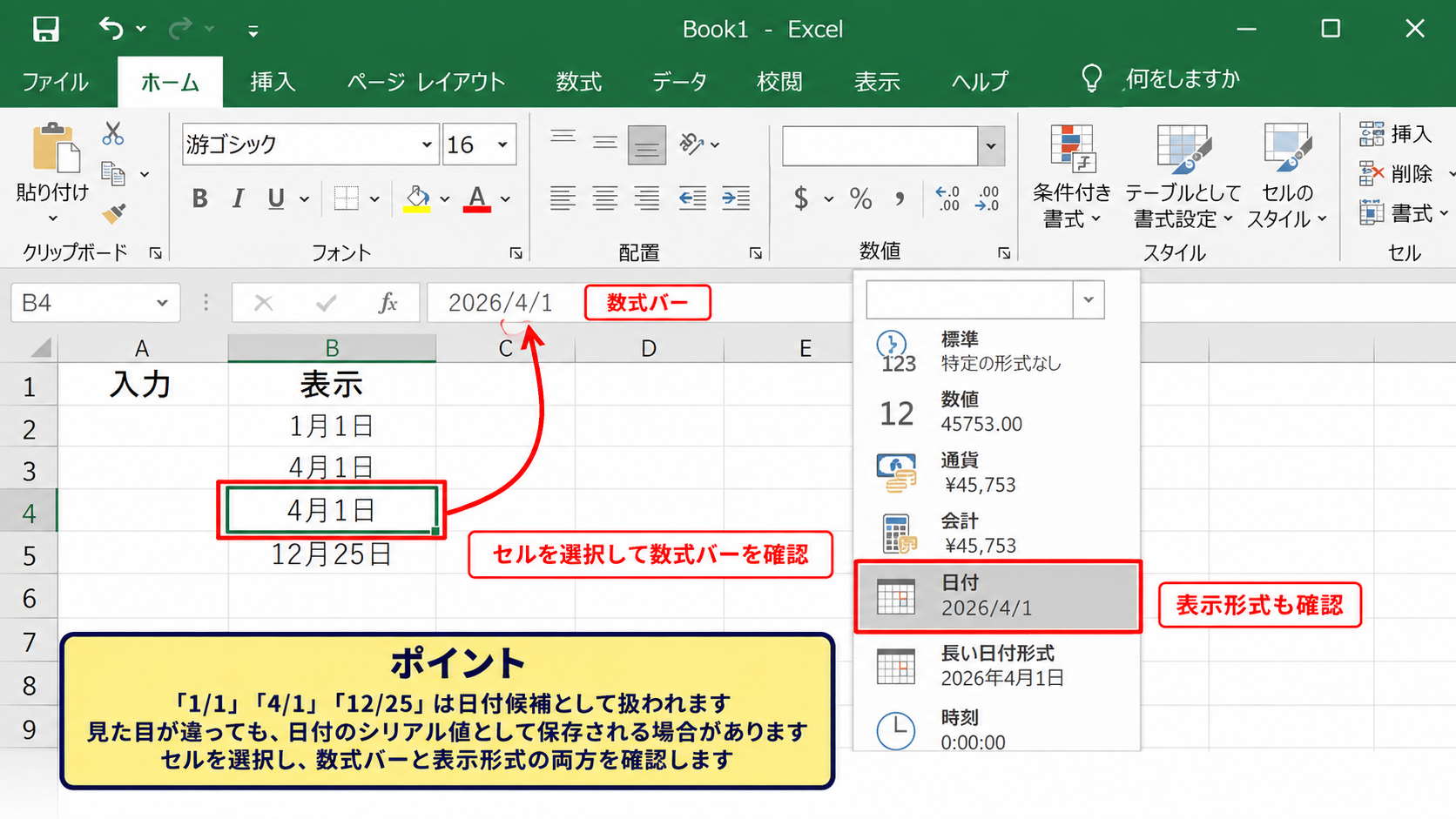Open the font size 16 dropdown
The height and width of the screenshot is (819, 1456).
tap(502, 144)
